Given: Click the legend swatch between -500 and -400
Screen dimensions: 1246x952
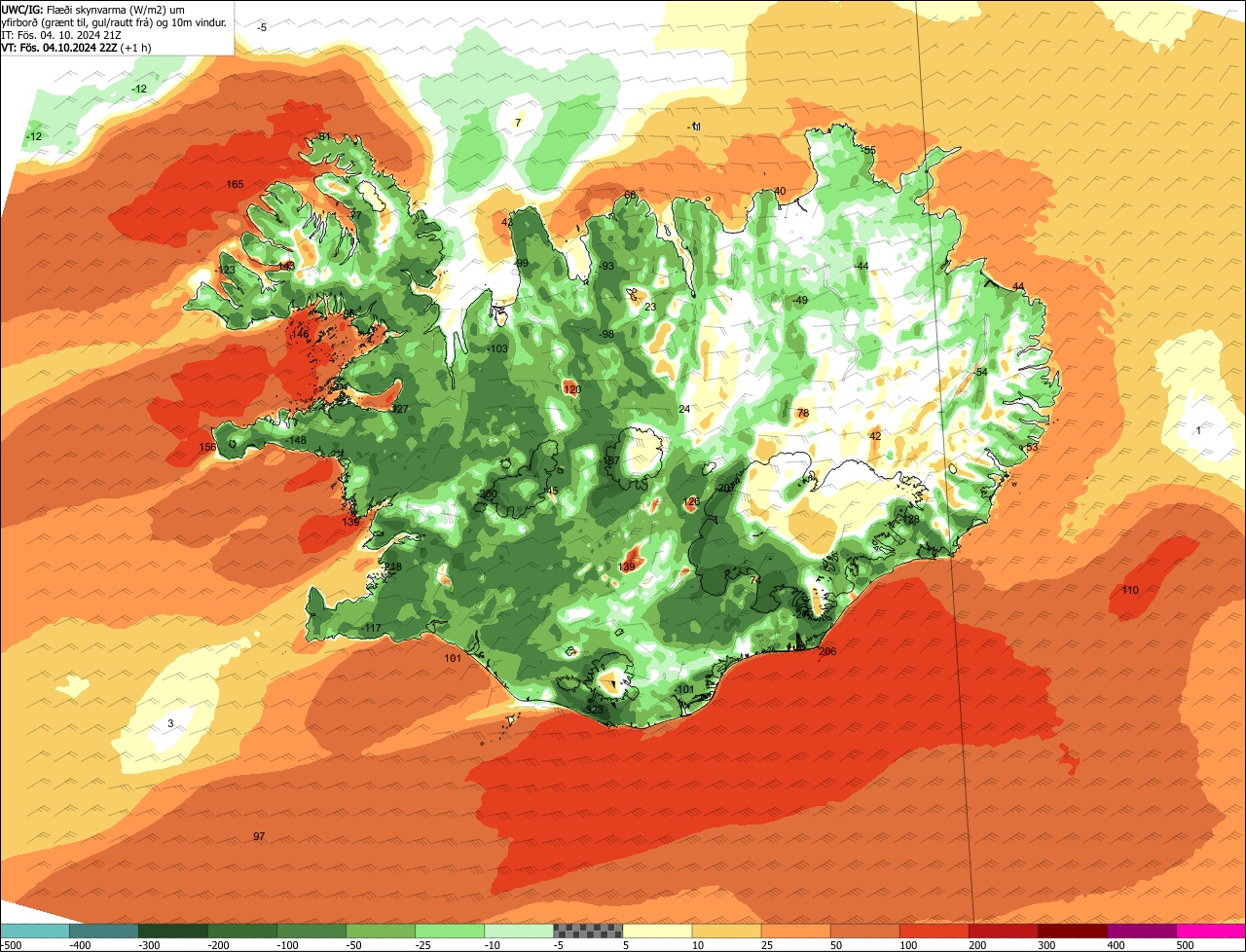Looking at the screenshot, I should (x=35, y=931).
